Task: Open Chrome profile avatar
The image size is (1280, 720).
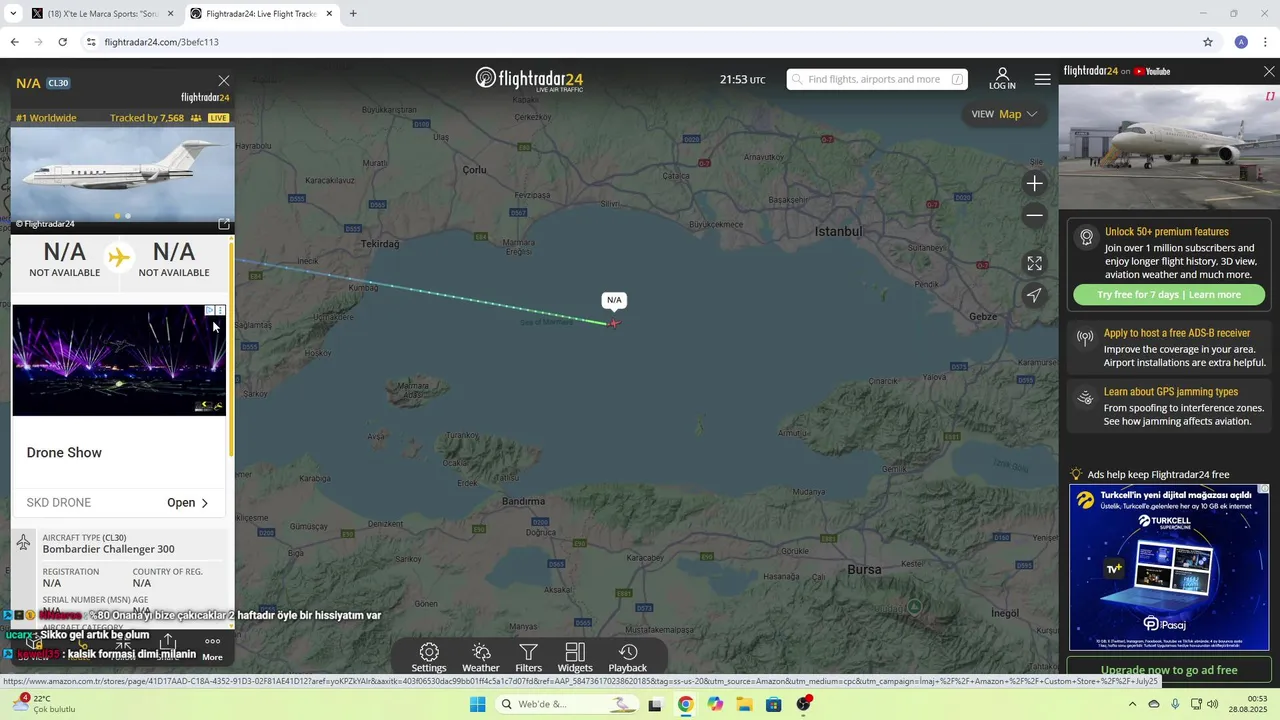Action: pos(1241,42)
